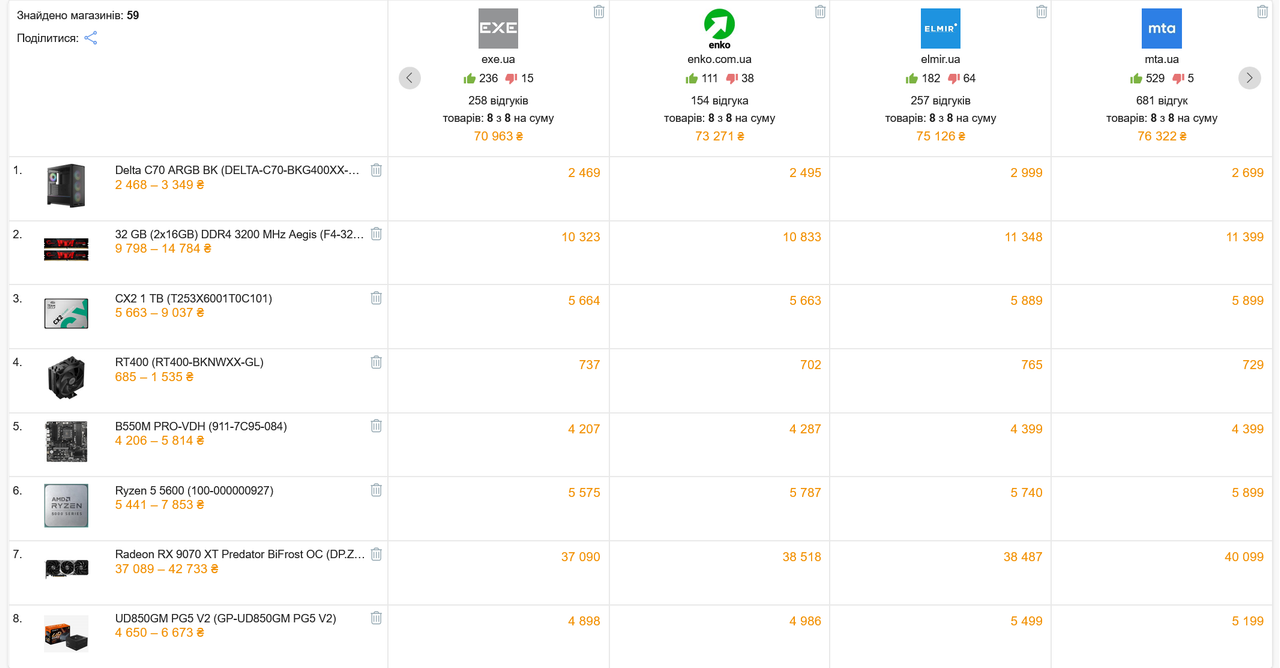Open 32 GB DDR4 3200 MHz Aegis link
Screen dimensions: 1280x668
click(239, 234)
